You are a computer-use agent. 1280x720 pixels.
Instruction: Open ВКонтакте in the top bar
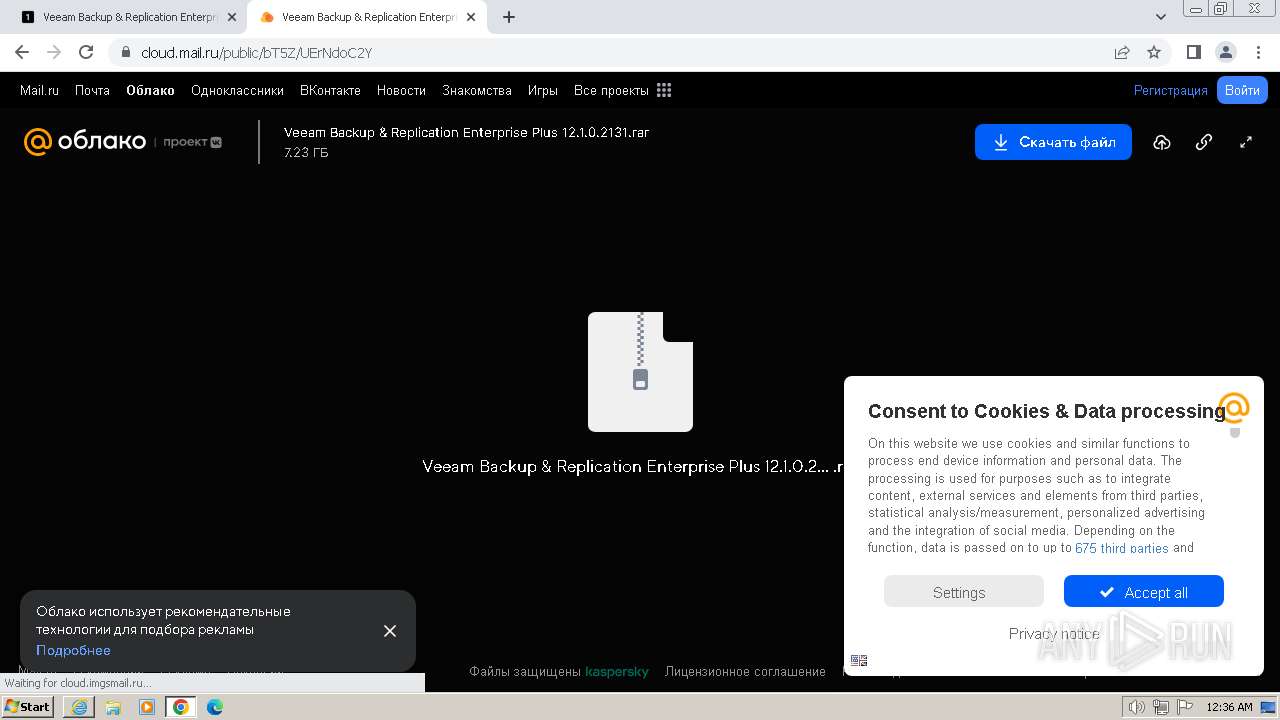point(330,90)
